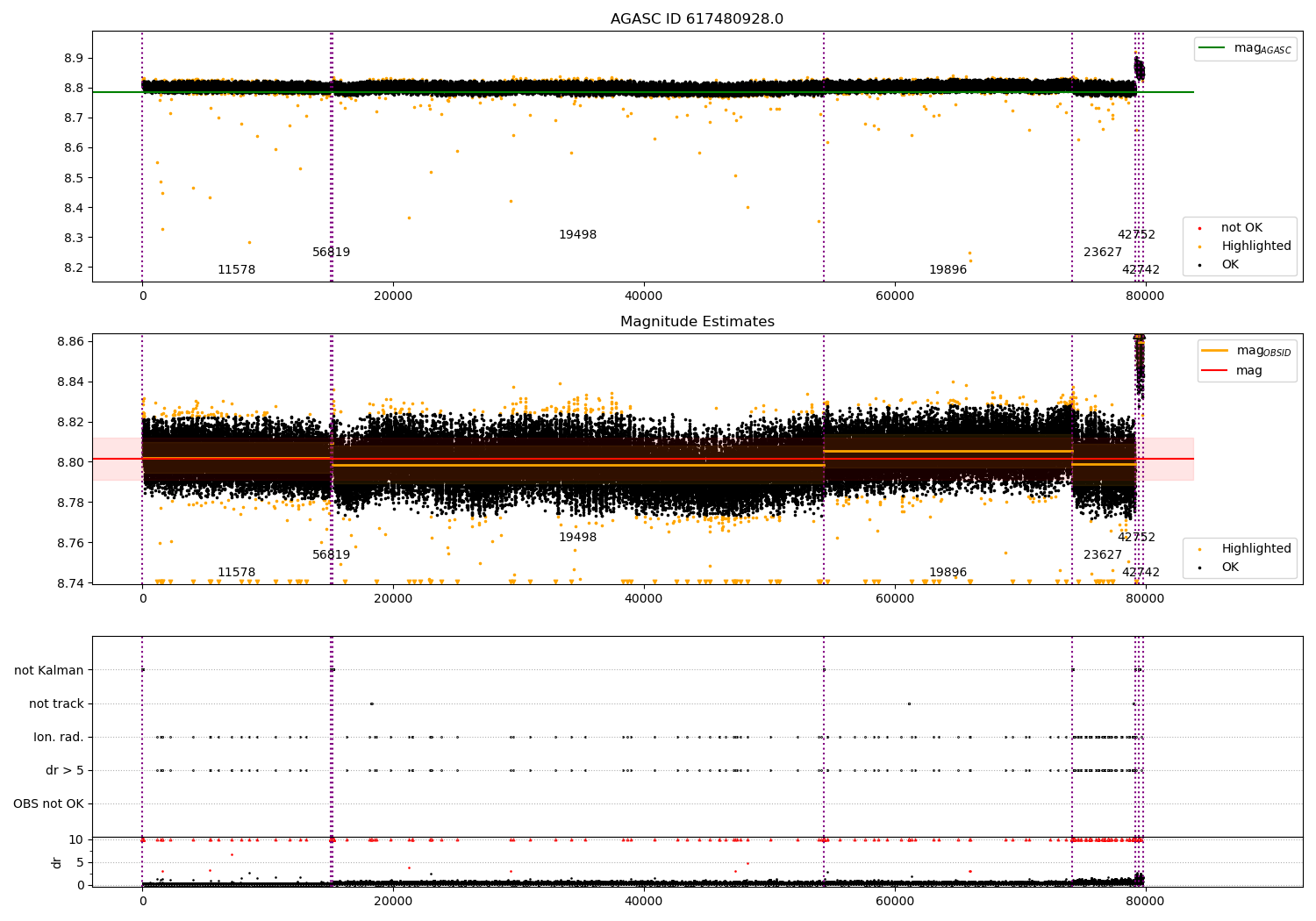Click the 8.5 y-axis tick label
Viewport: 1316px width, 921px height.
[x=74, y=178]
